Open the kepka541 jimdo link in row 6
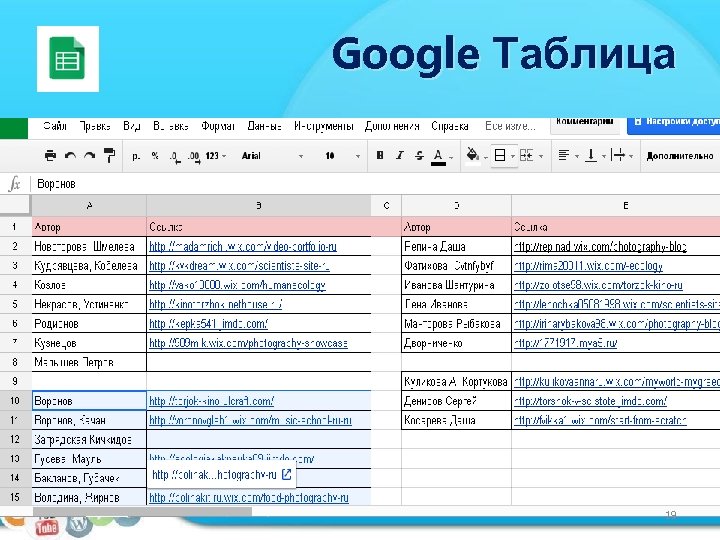This screenshot has width=720, height=540. [x=208, y=324]
